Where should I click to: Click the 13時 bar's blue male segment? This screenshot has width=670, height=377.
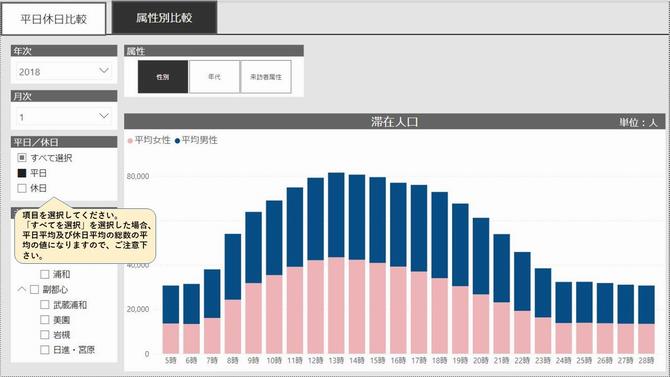(x=336, y=215)
